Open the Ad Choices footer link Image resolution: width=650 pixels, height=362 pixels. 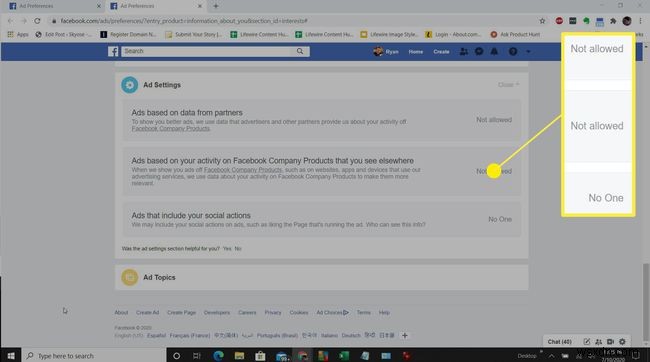[332, 313]
